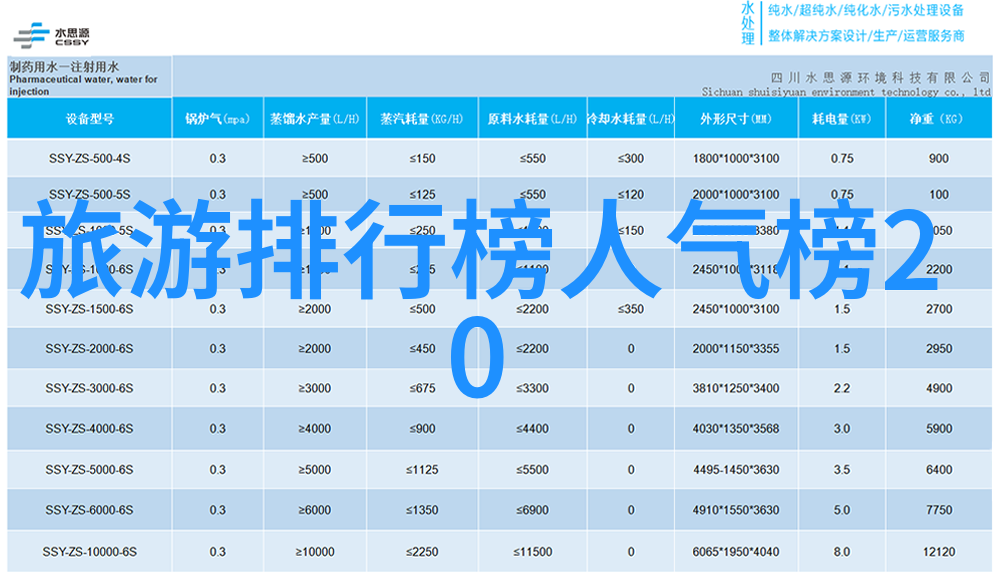1000x581 pixels.
Task: Select the 'SSY-ZS-500-4S' model cell
Action: point(89,158)
